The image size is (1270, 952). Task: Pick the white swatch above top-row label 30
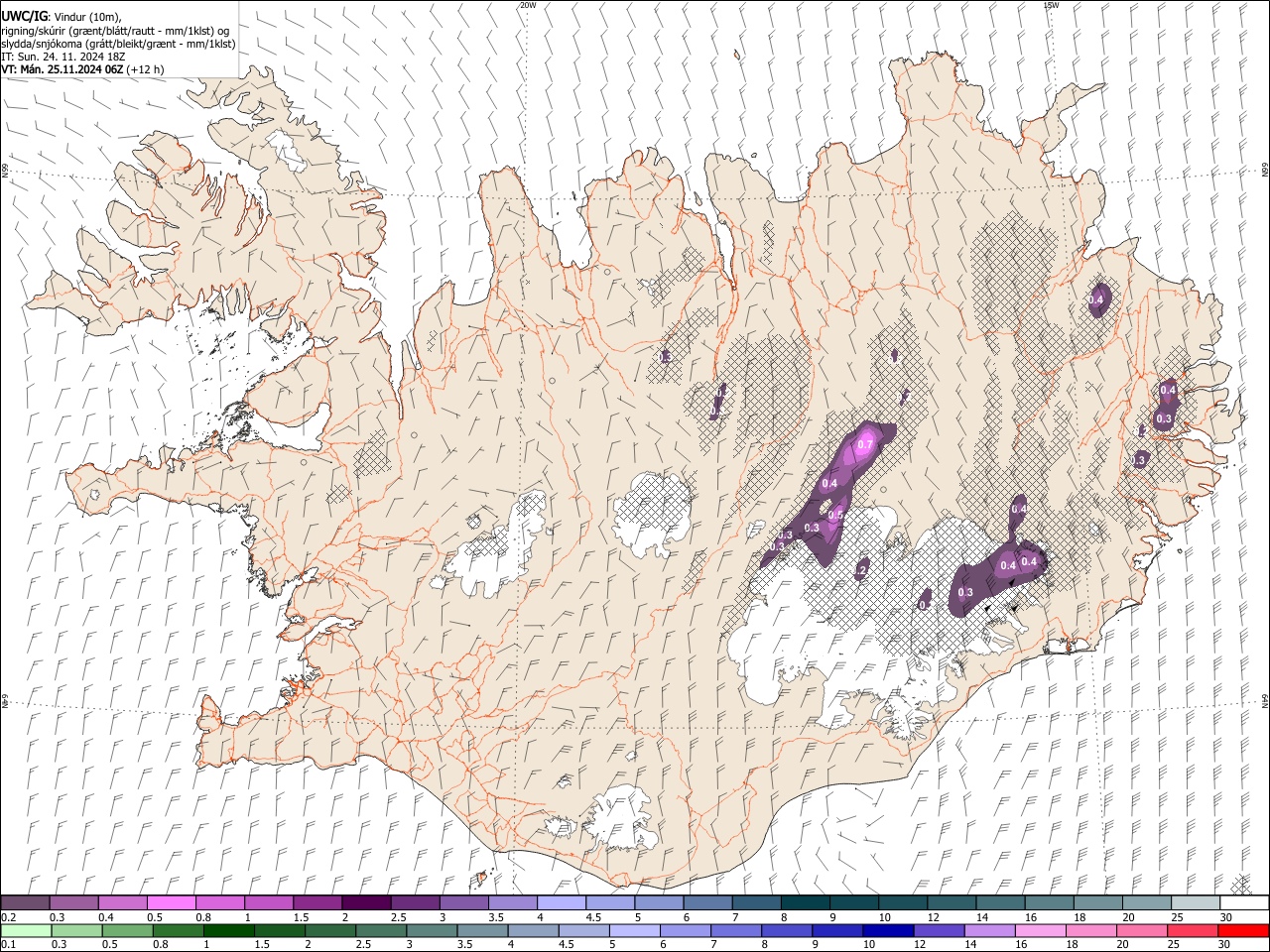tap(1244, 903)
